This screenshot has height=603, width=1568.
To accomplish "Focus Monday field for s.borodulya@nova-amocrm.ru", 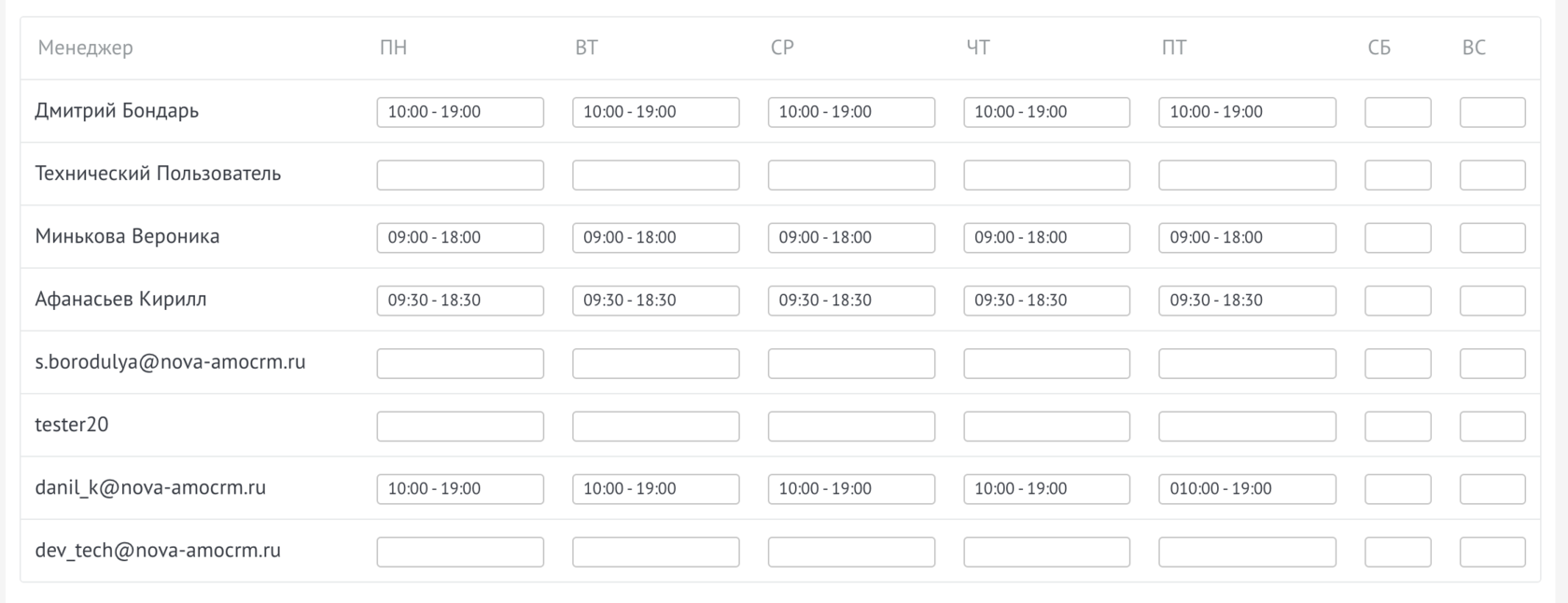I will 460,363.
